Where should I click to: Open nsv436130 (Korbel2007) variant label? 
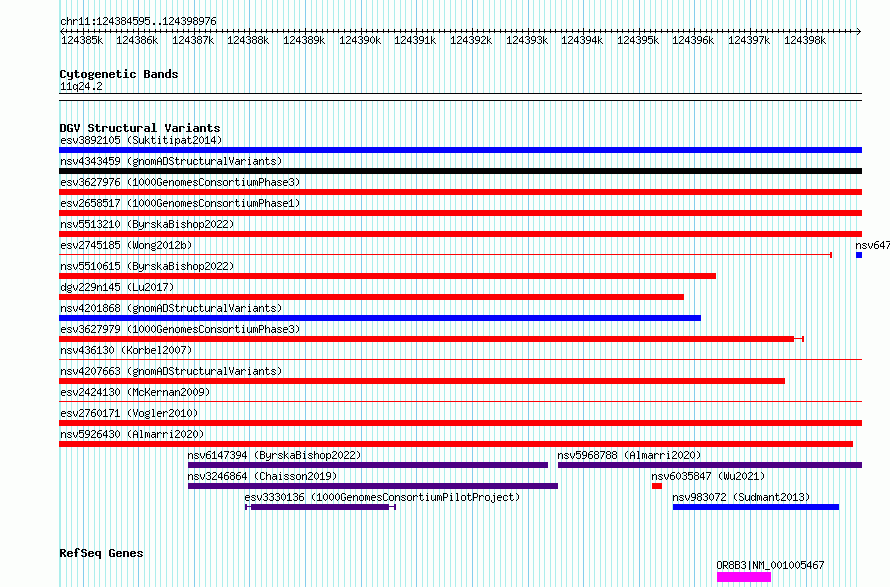(126, 350)
